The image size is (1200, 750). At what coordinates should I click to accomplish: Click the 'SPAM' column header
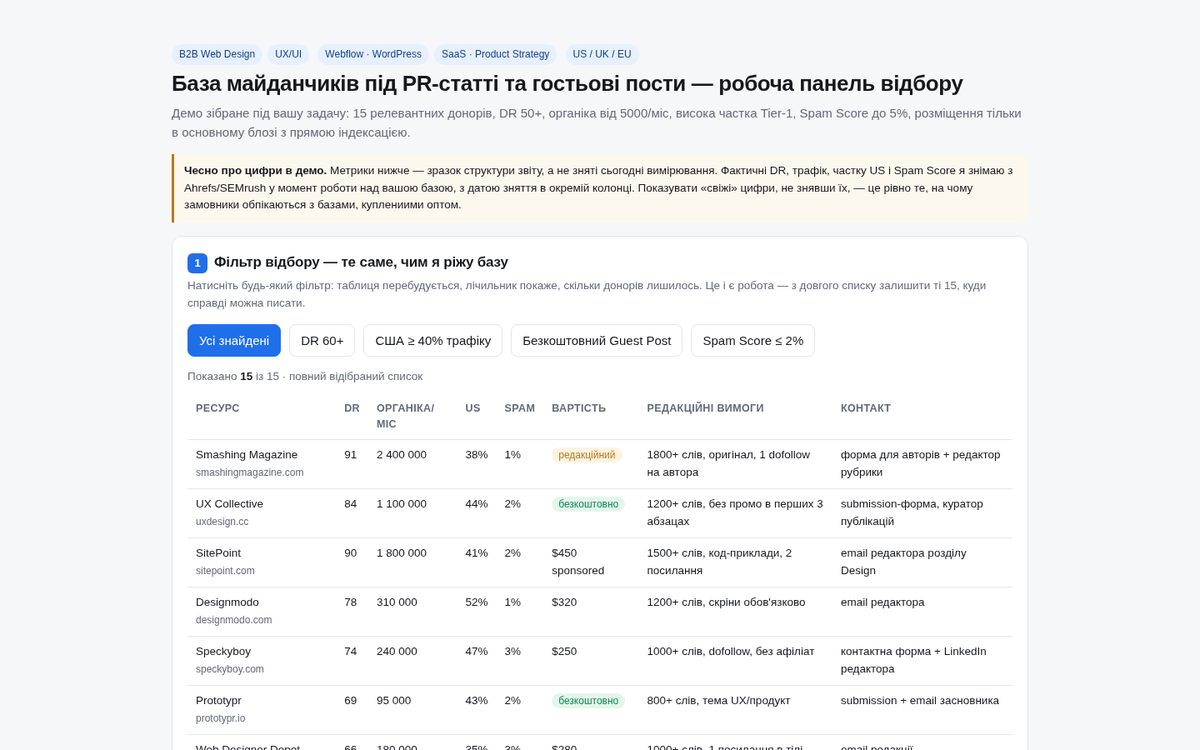[519, 408]
